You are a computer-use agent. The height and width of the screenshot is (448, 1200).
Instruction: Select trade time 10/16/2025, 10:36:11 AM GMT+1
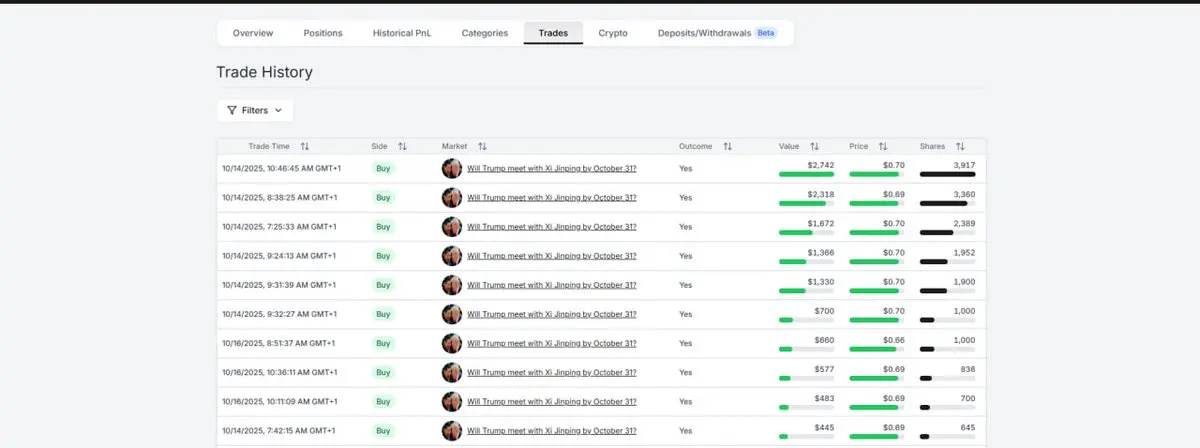[x=281, y=372]
